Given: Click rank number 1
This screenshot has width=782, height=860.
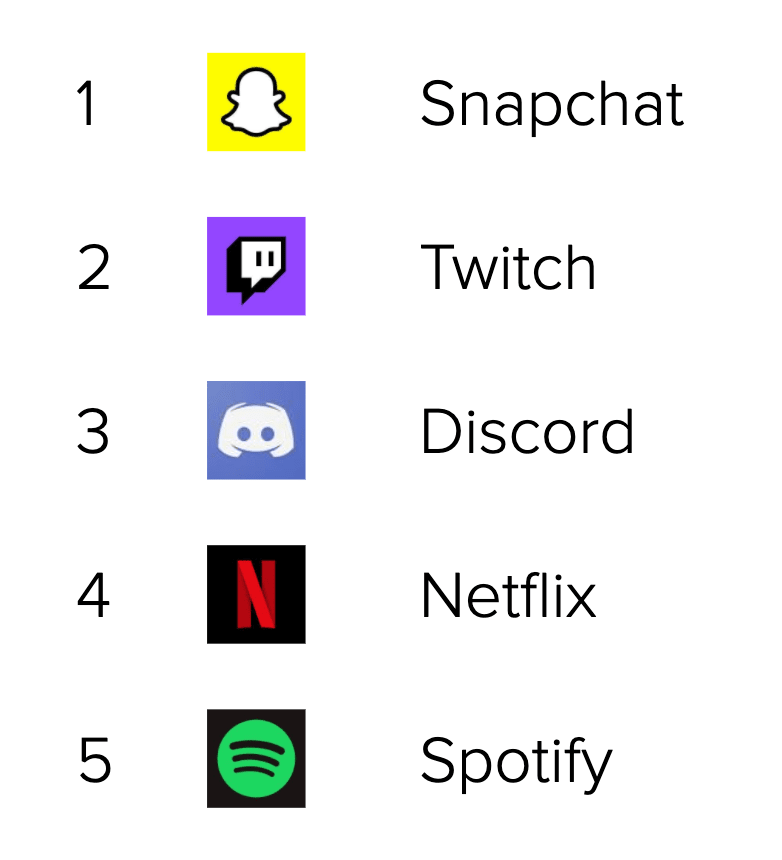Looking at the screenshot, I should pos(88,103).
